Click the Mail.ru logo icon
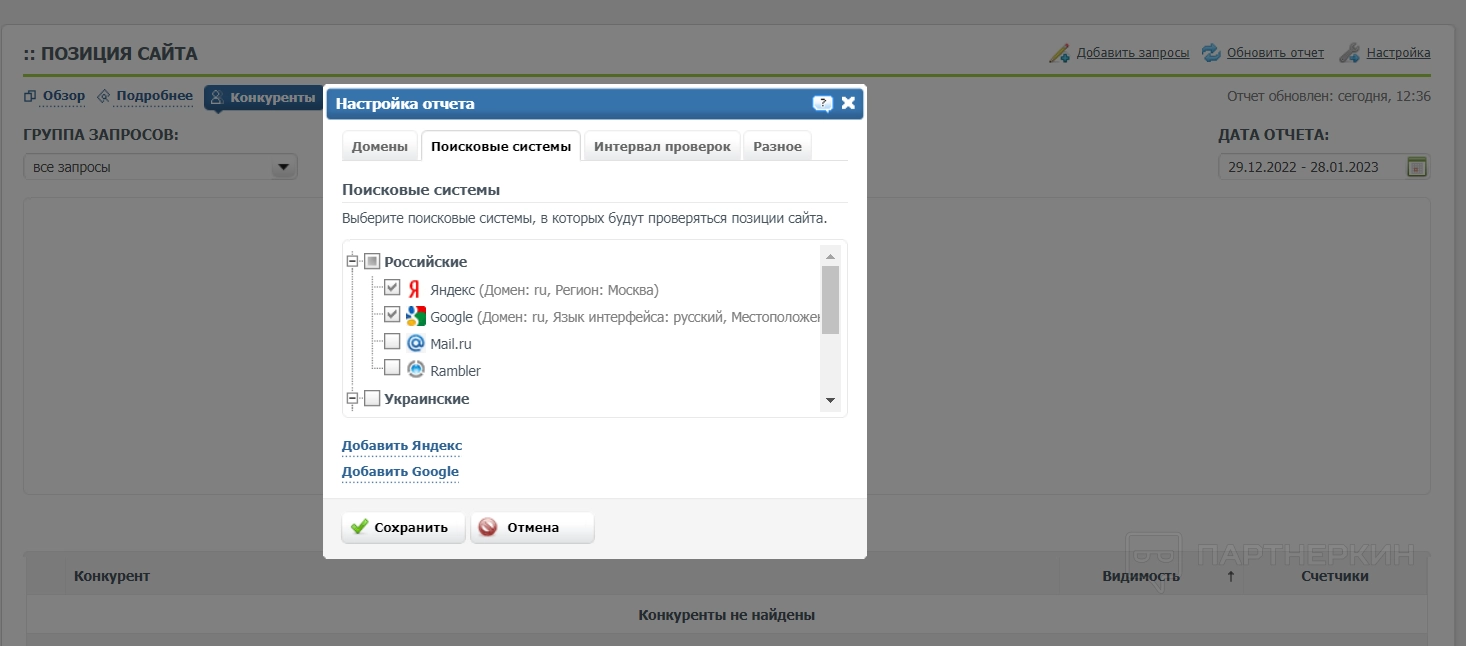 [x=416, y=343]
